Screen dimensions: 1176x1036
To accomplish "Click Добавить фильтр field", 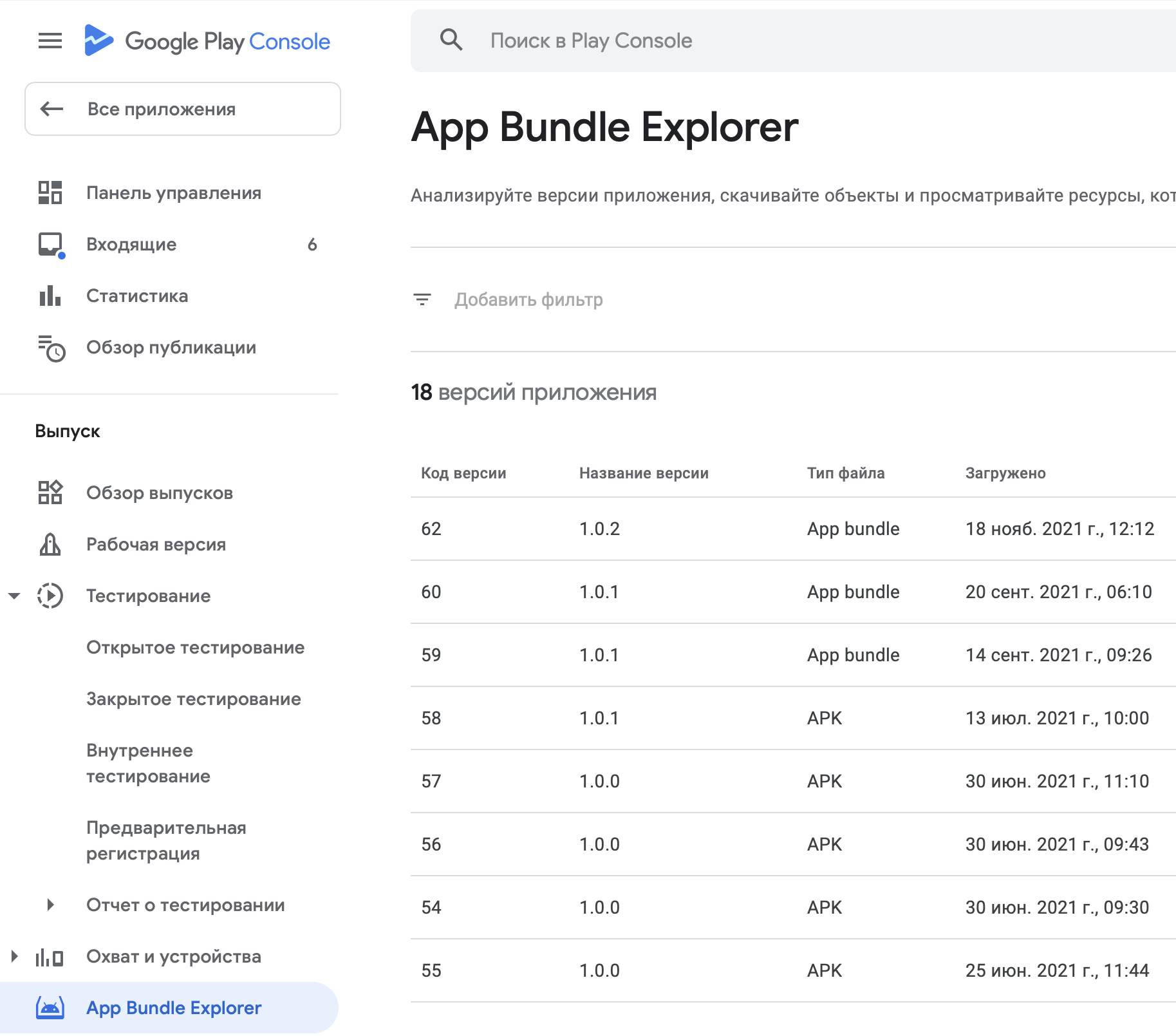I will [x=528, y=299].
